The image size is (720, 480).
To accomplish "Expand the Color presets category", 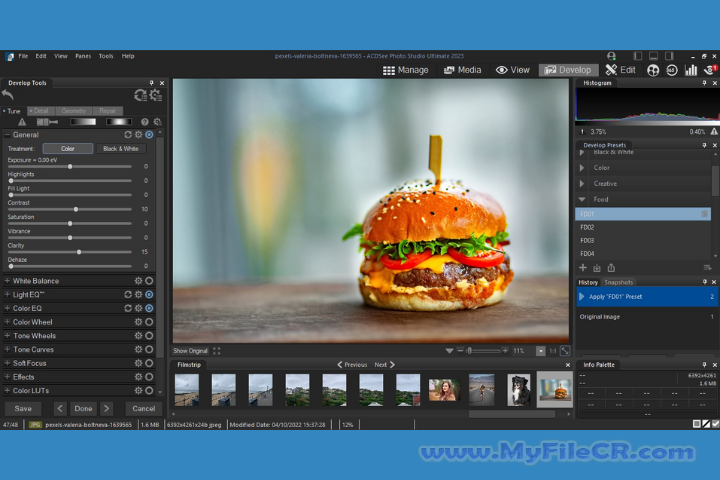I will tap(582, 168).
